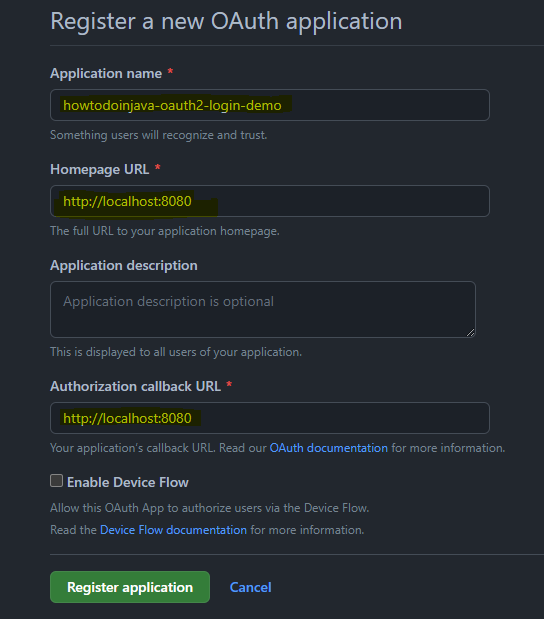Viewport: 544px width, 619px height.
Task: Click the red asterisk beside Homepage URL
Action: [x=158, y=168]
